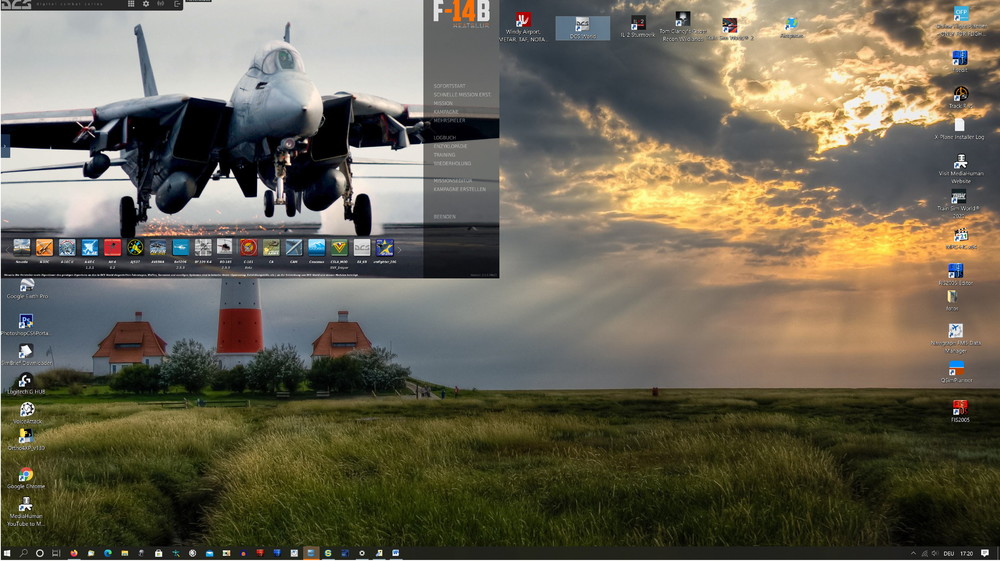The height and width of the screenshot is (561, 1000).
Task: Select DCS World desktop shortcut
Action: tap(582, 28)
